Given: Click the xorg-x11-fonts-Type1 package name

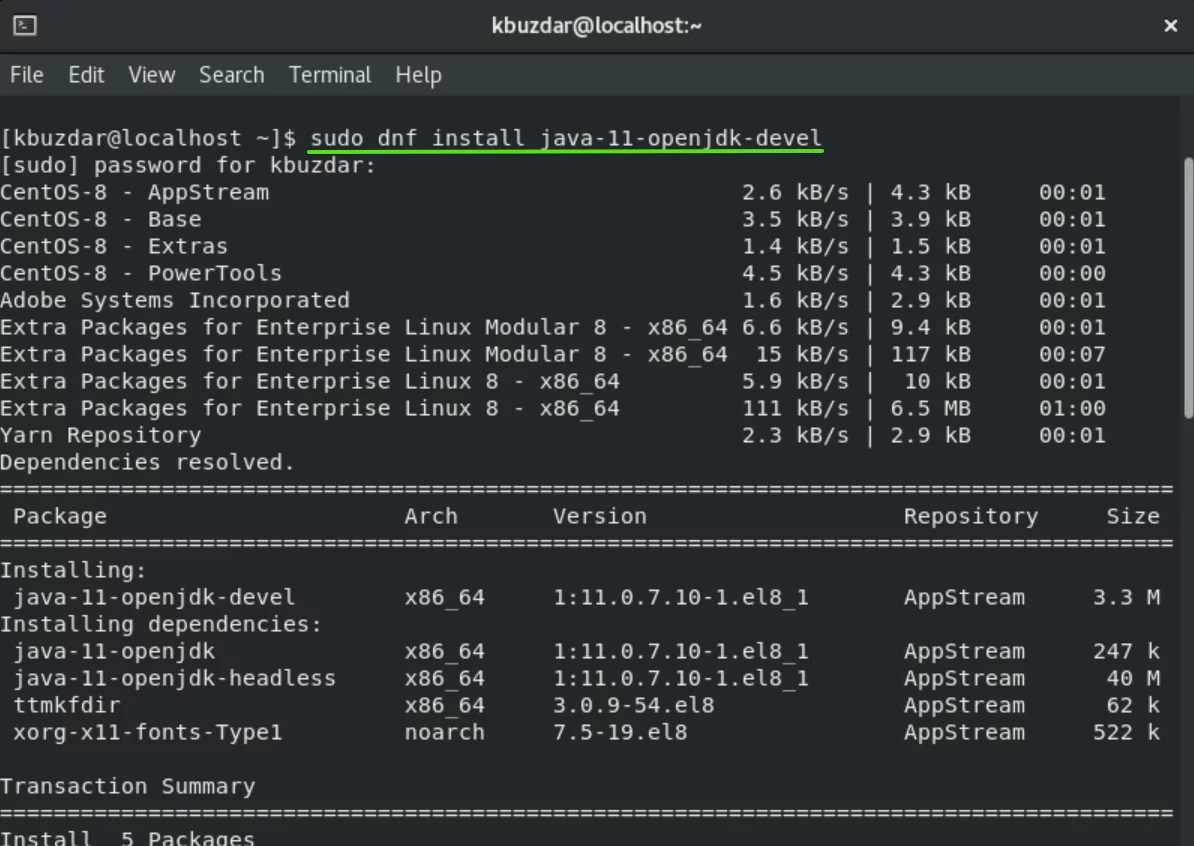Looking at the screenshot, I should click(148, 733).
